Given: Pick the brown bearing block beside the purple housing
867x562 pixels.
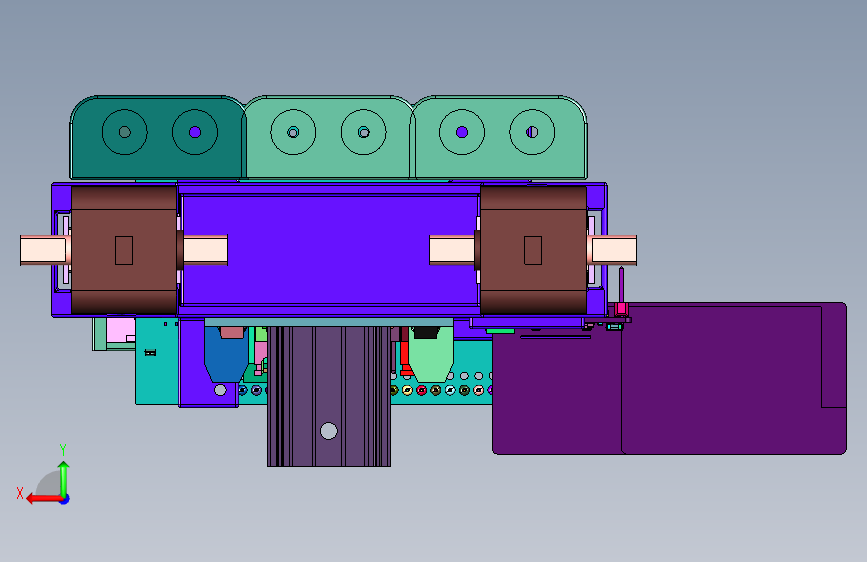Looking at the screenshot, I should [534, 250].
